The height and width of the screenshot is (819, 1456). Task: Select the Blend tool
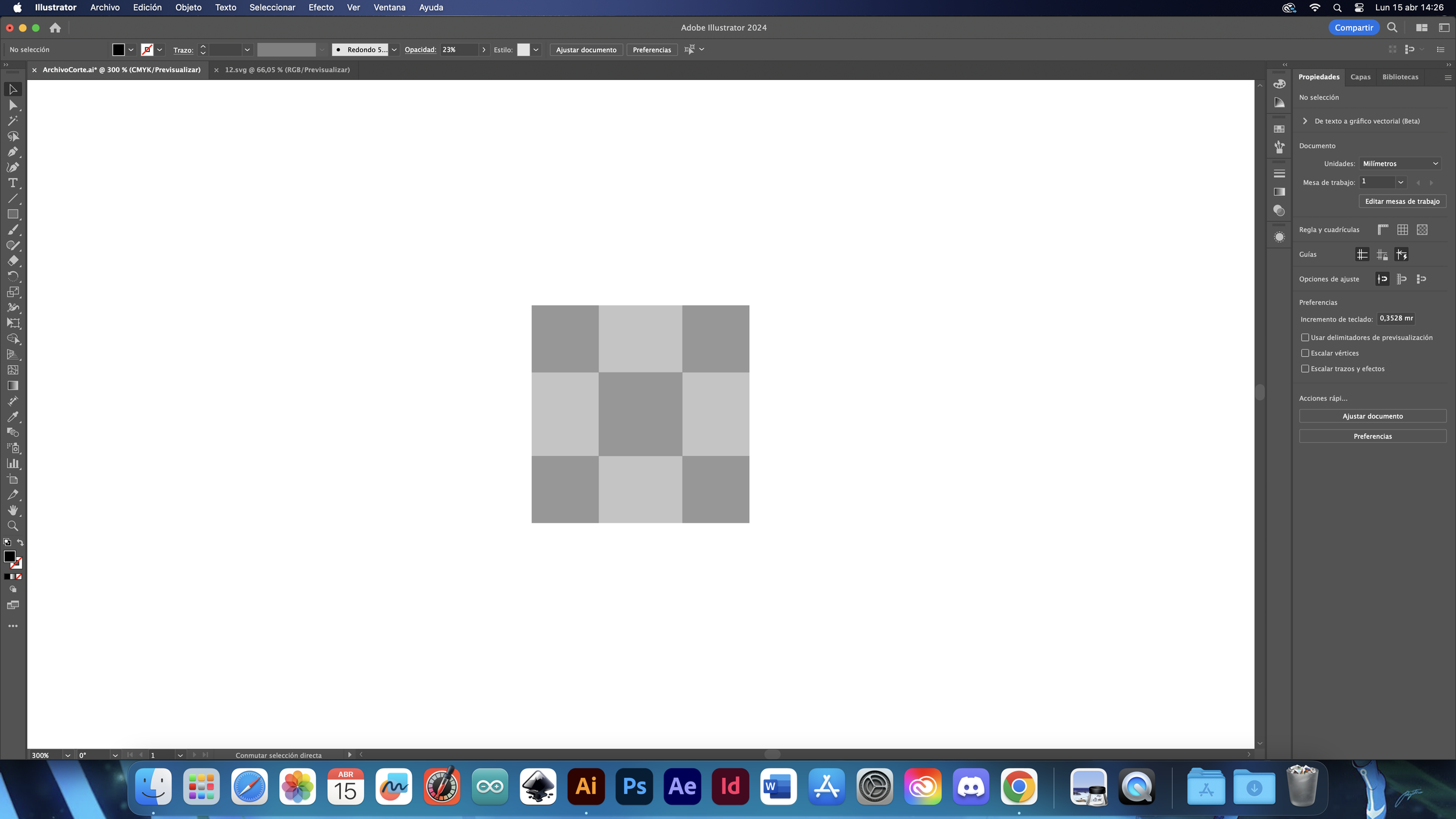pyautogui.click(x=13, y=433)
